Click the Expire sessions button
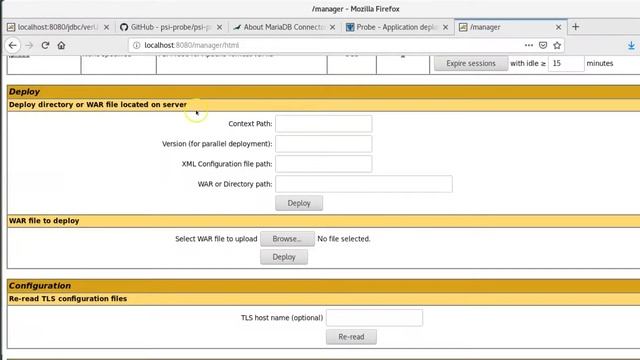 [x=471, y=63]
